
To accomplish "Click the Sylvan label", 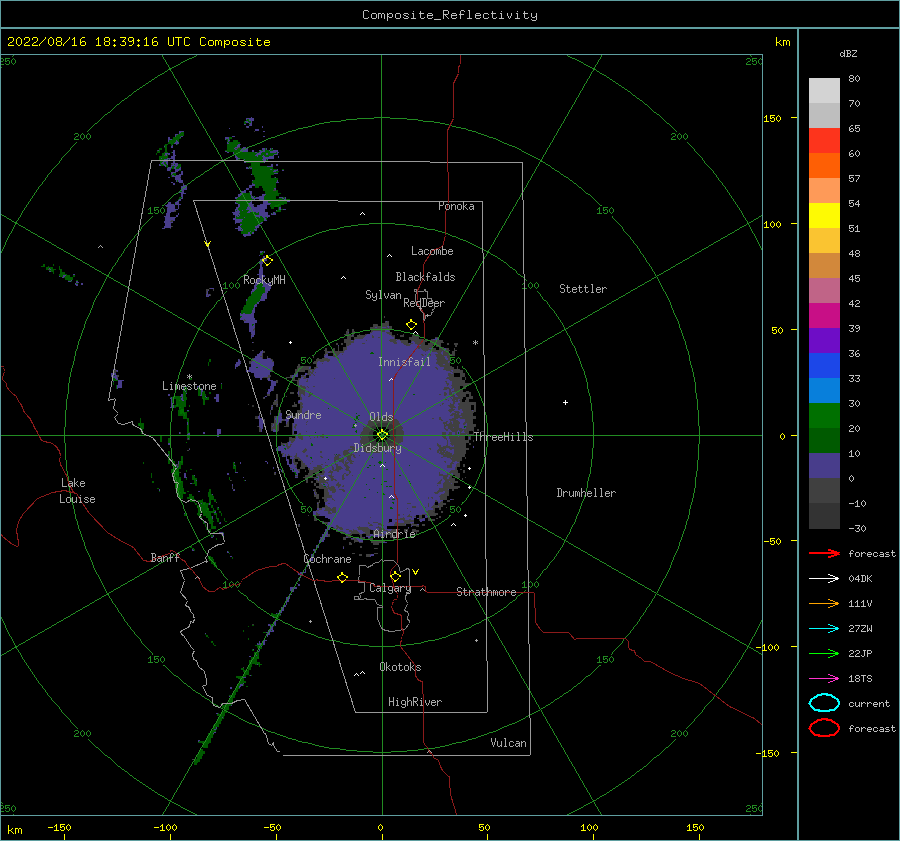I will point(383,295).
